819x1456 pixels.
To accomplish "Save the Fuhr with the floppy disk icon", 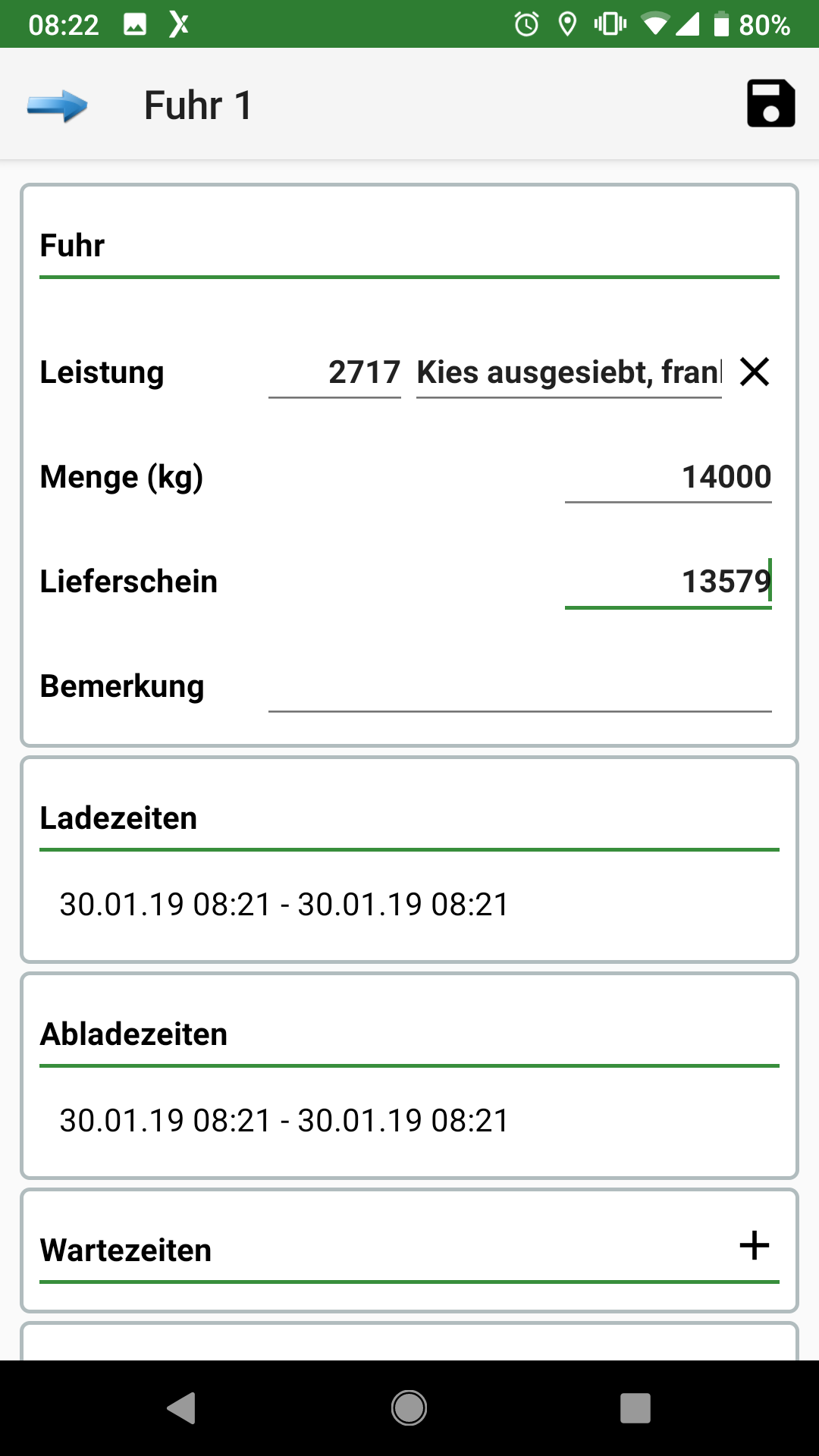I will click(x=770, y=103).
